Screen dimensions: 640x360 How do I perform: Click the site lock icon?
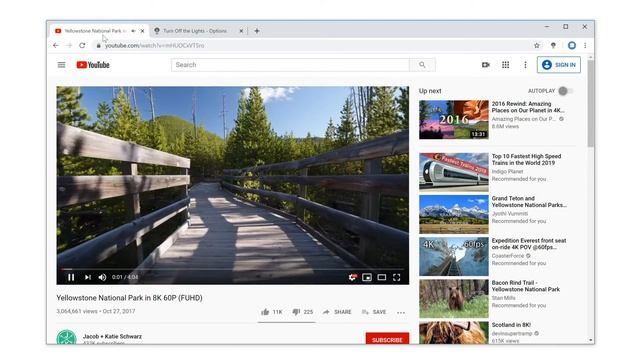98,46
